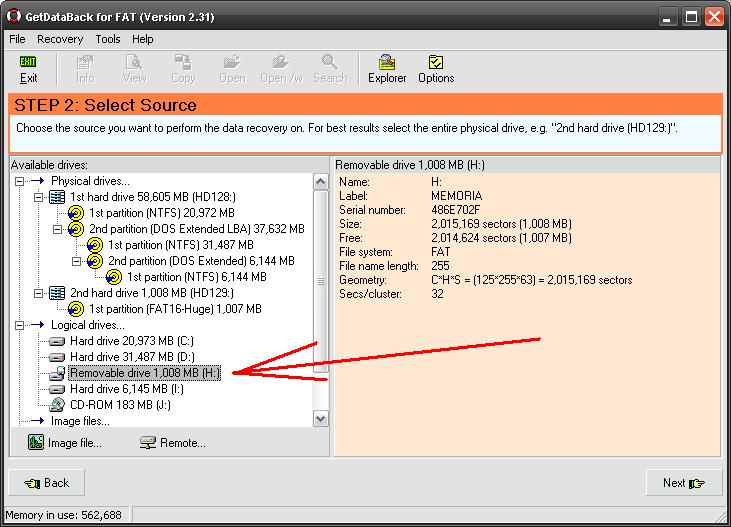Viewport: 731px width, 527px height.
Task: Click the NTFS 31,487 MB partition icon
Action: click(95, 245)
